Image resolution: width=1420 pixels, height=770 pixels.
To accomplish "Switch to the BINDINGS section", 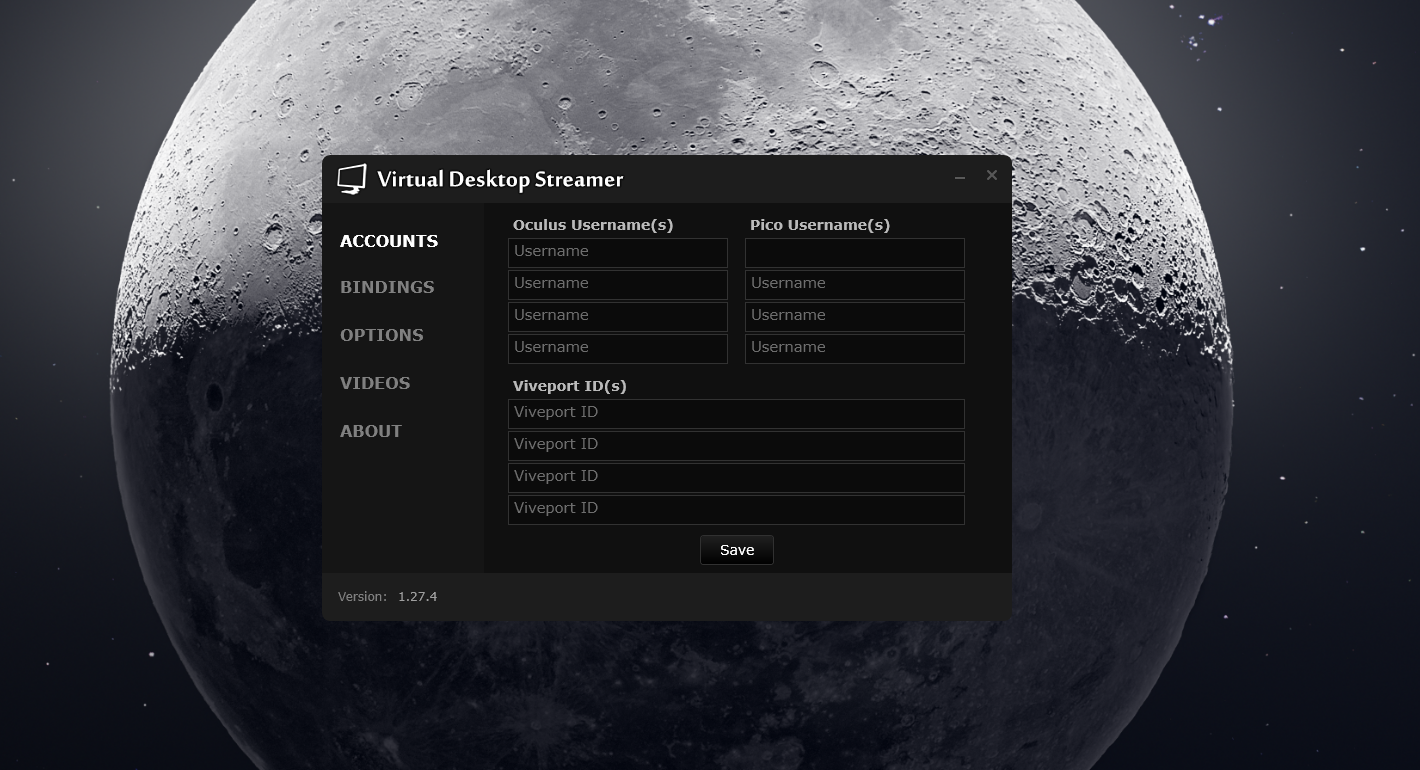I will pos(387,287).
